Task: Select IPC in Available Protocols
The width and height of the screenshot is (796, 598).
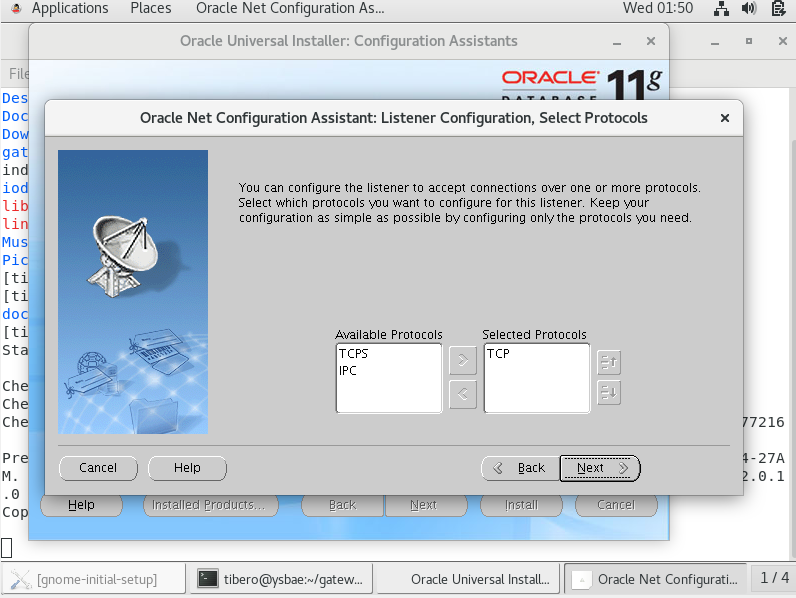Action: coord(348,371)
